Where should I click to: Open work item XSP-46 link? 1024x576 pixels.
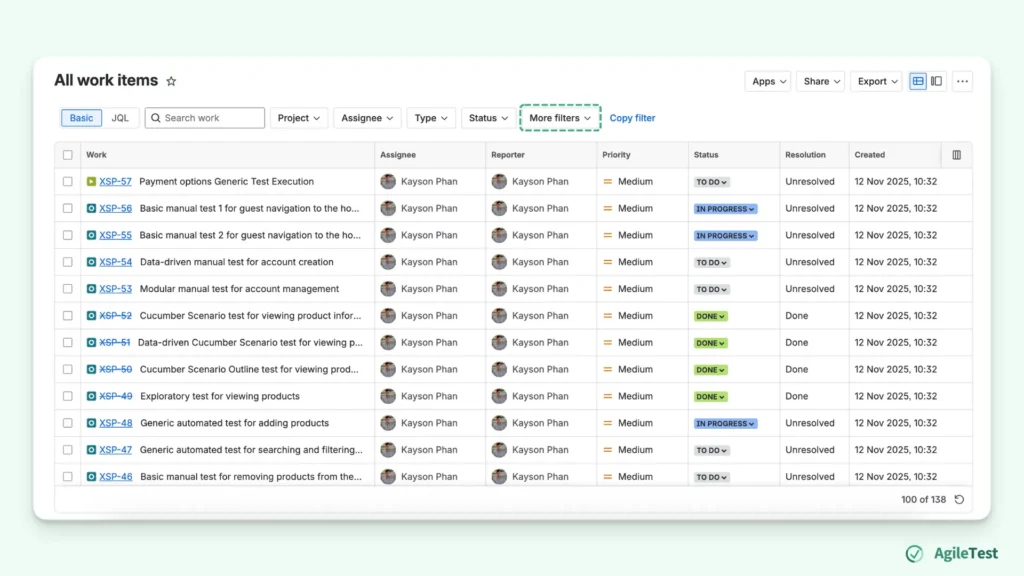point(115,477)
